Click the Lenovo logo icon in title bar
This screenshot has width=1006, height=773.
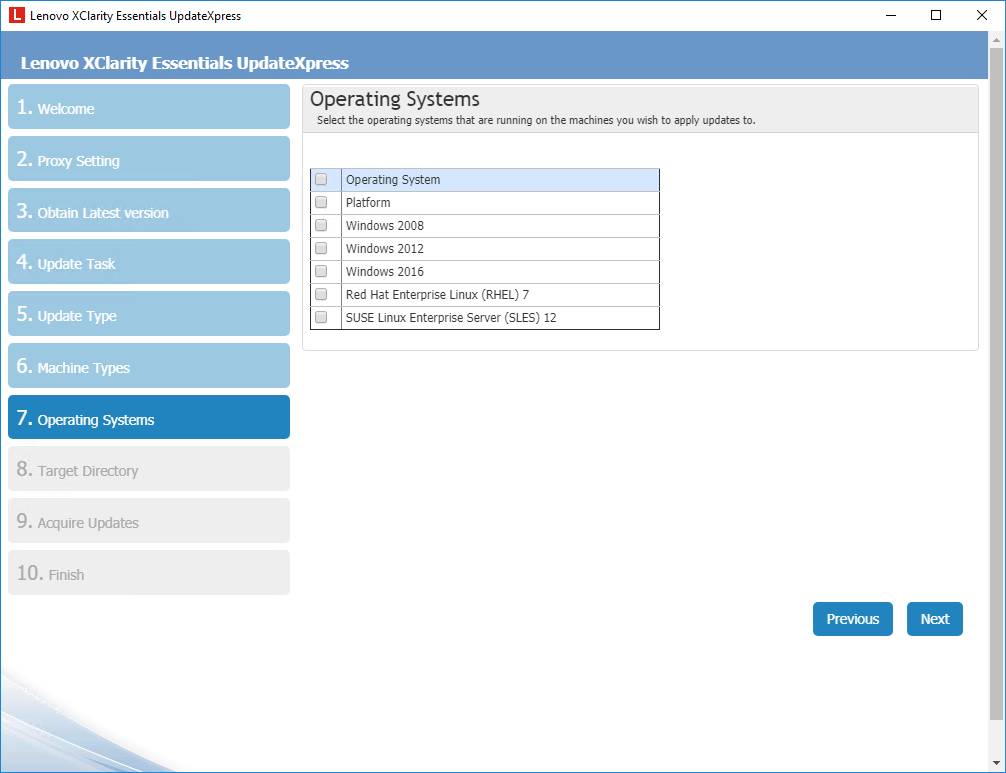16,15
